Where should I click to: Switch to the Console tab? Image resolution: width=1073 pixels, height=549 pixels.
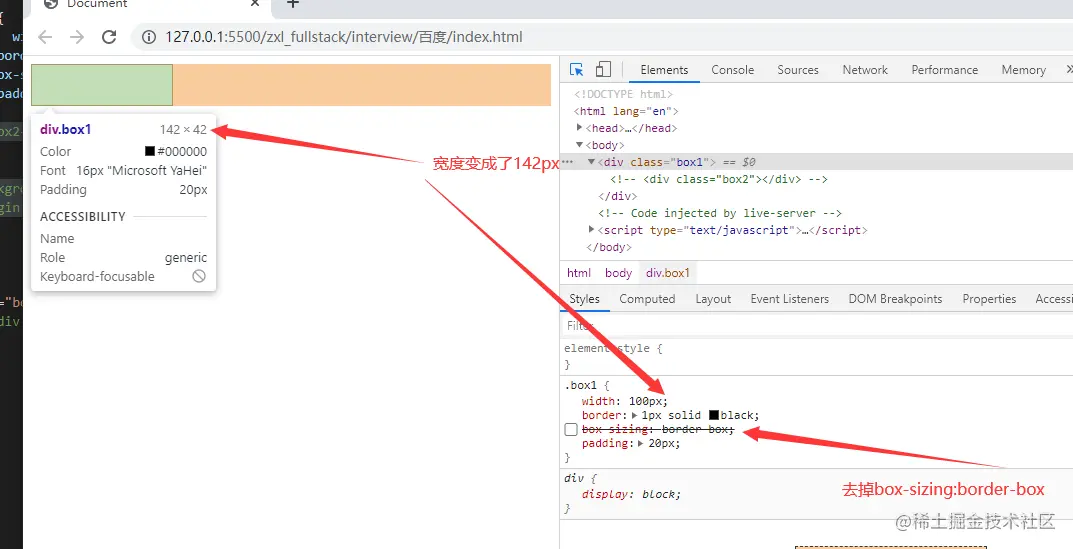tap(732, 70)
